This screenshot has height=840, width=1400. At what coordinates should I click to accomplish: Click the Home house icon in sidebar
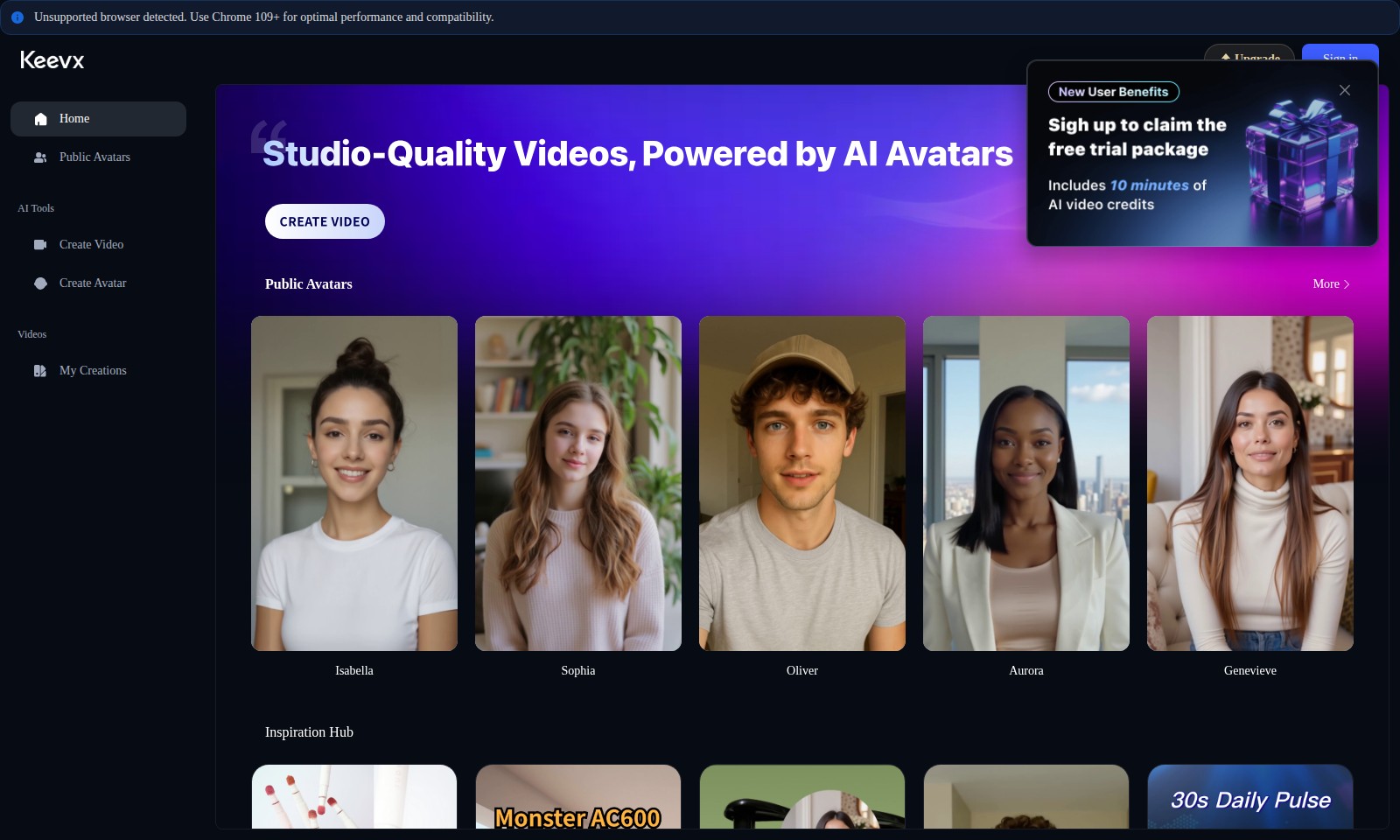(x=40, y=119)
